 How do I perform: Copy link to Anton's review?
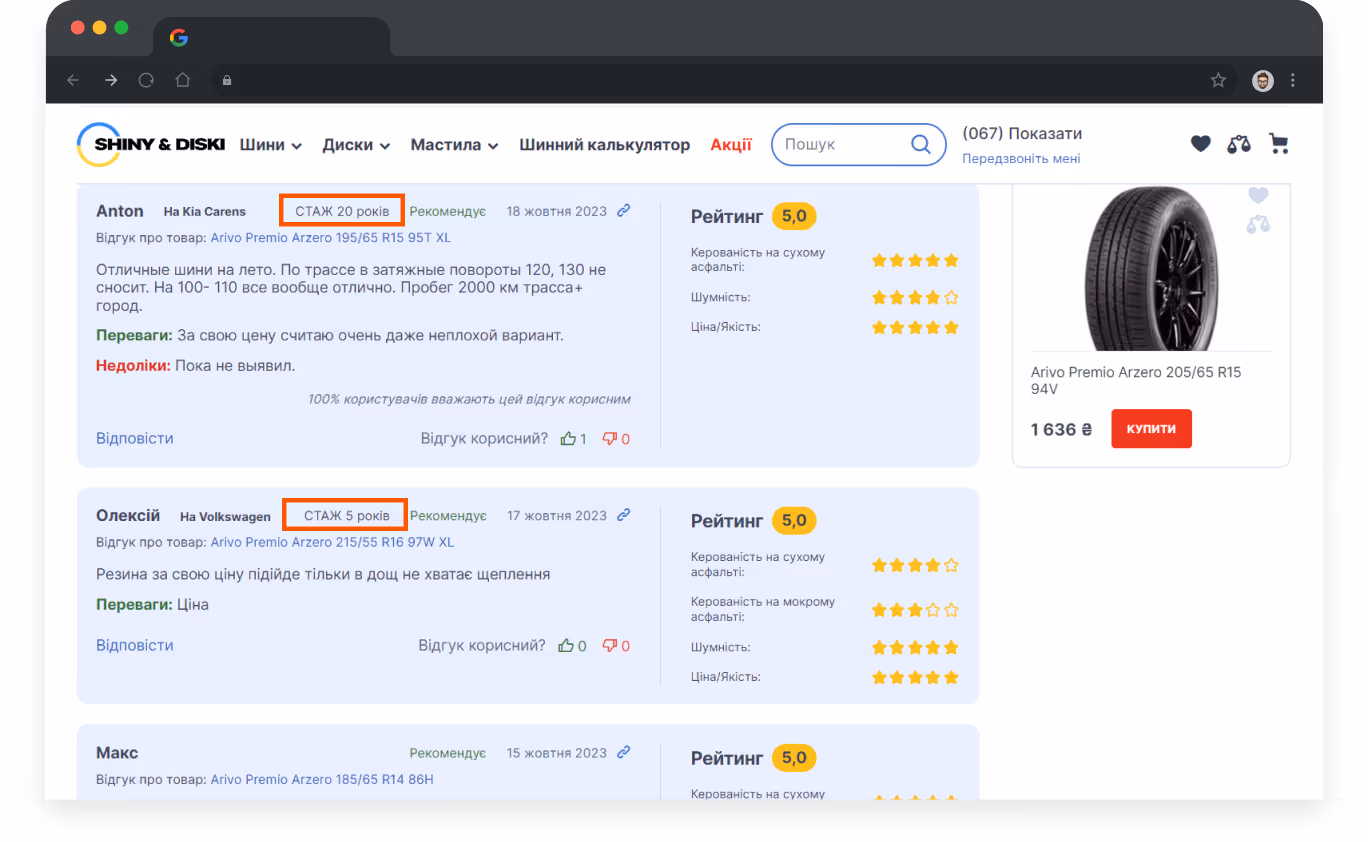tap(624, 210)
